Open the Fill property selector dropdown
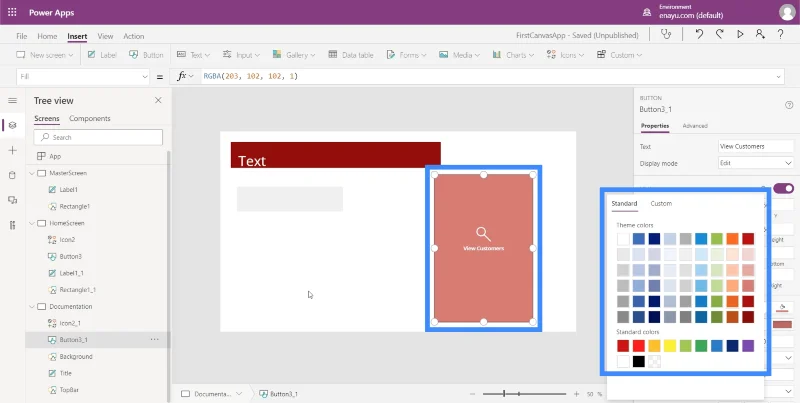 [x=83, y=77]
